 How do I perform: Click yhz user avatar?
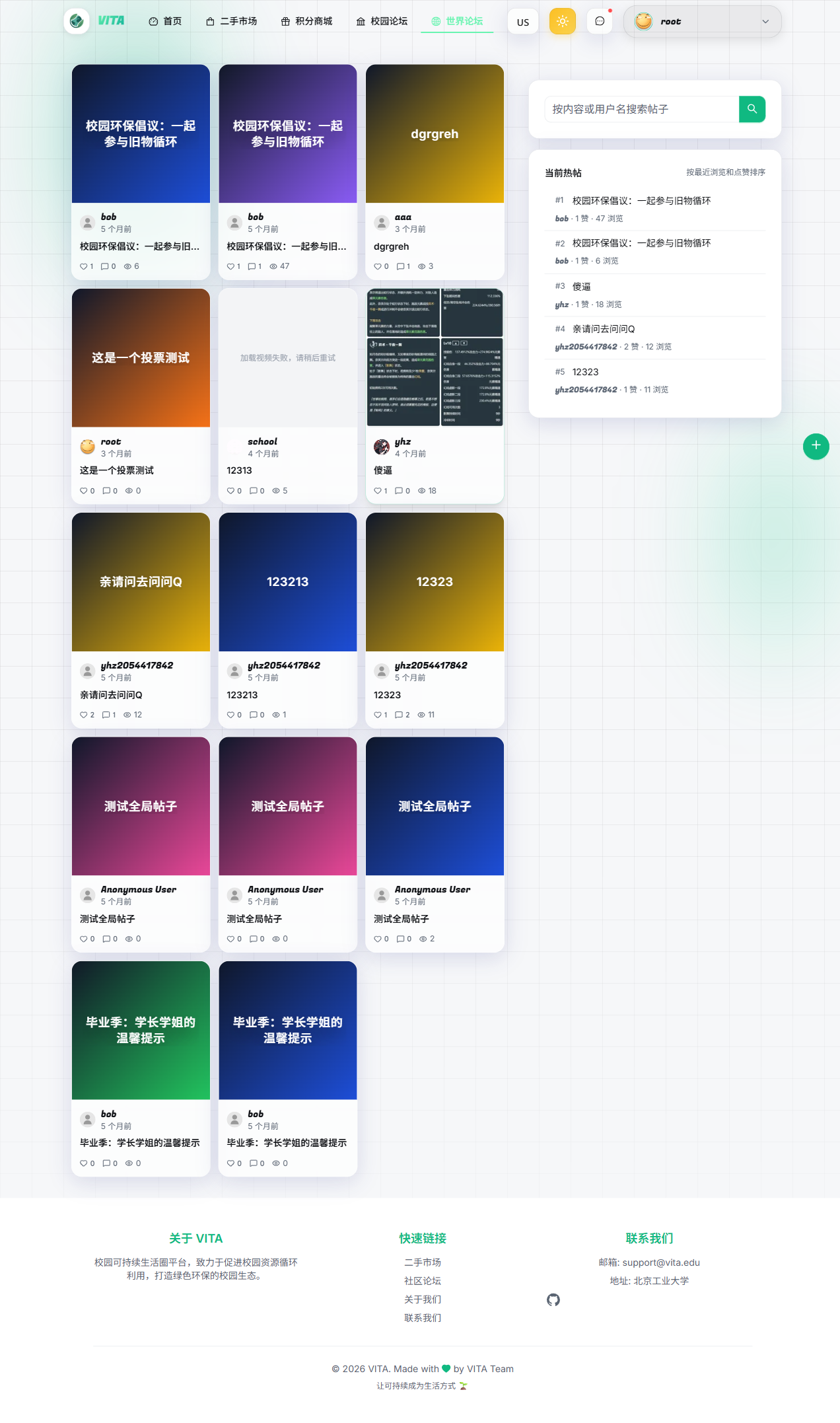pyautogui.click(x=382, y=447)
